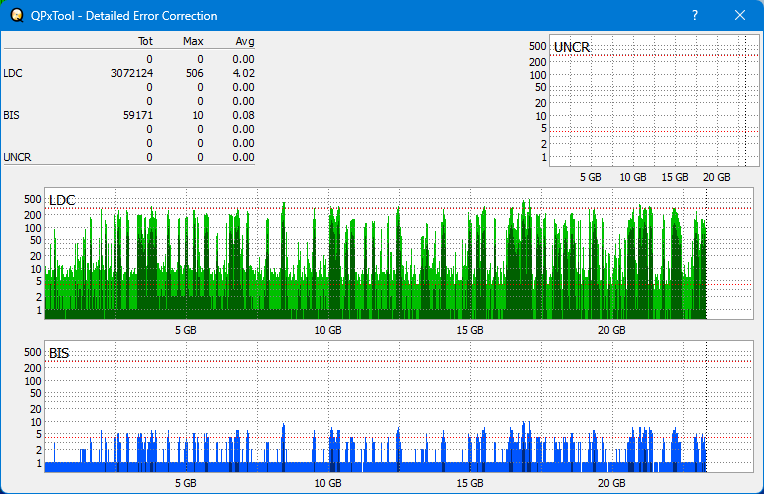This screenshot has height=494, width=764.
Task: Click the 20 GB label under BIS graph
Action: [x=611, y=483]
